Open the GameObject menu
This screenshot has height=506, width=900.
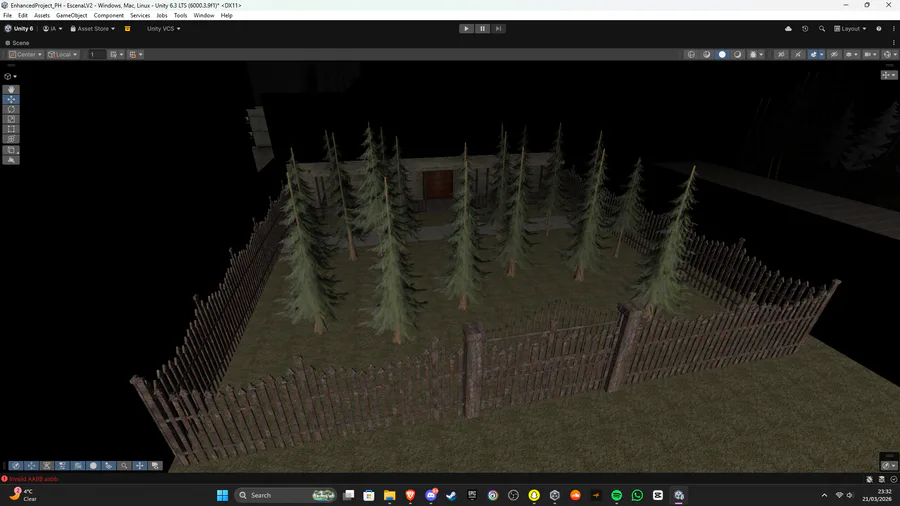(x=72, y=15)
